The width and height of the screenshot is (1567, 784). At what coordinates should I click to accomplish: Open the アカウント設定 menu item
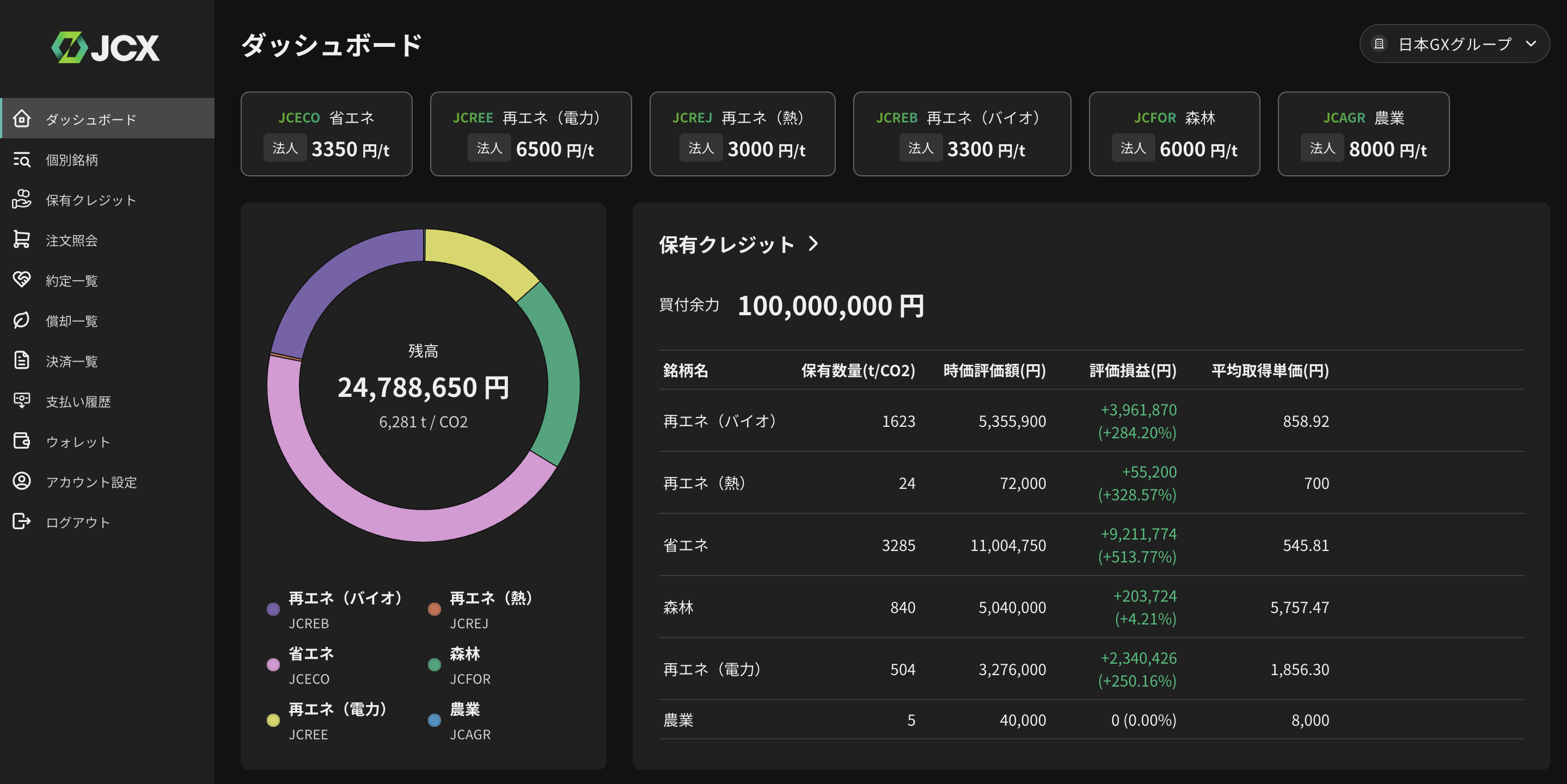pos(91,482)
